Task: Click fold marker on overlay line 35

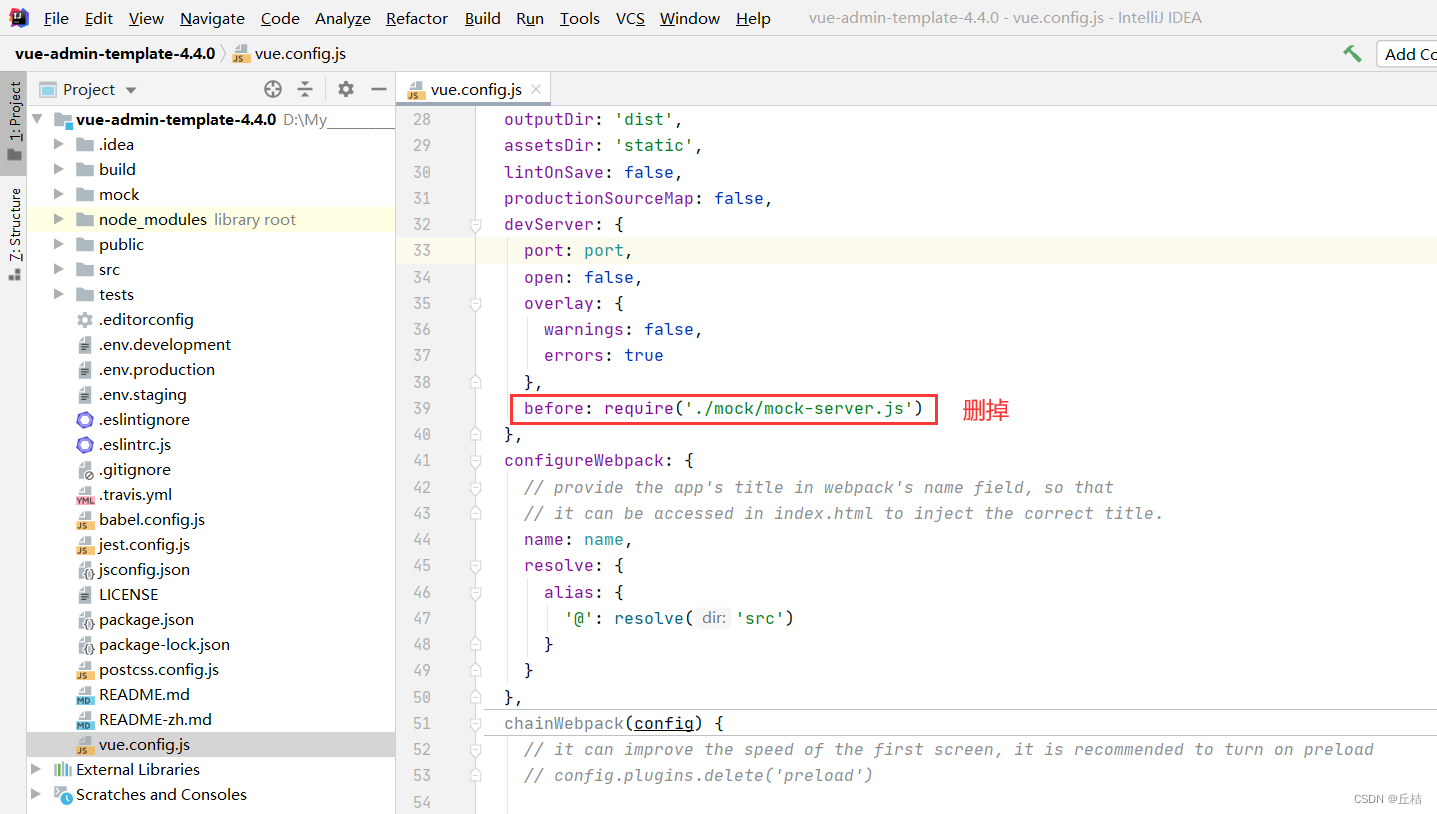Action: (x=476, y=303)
